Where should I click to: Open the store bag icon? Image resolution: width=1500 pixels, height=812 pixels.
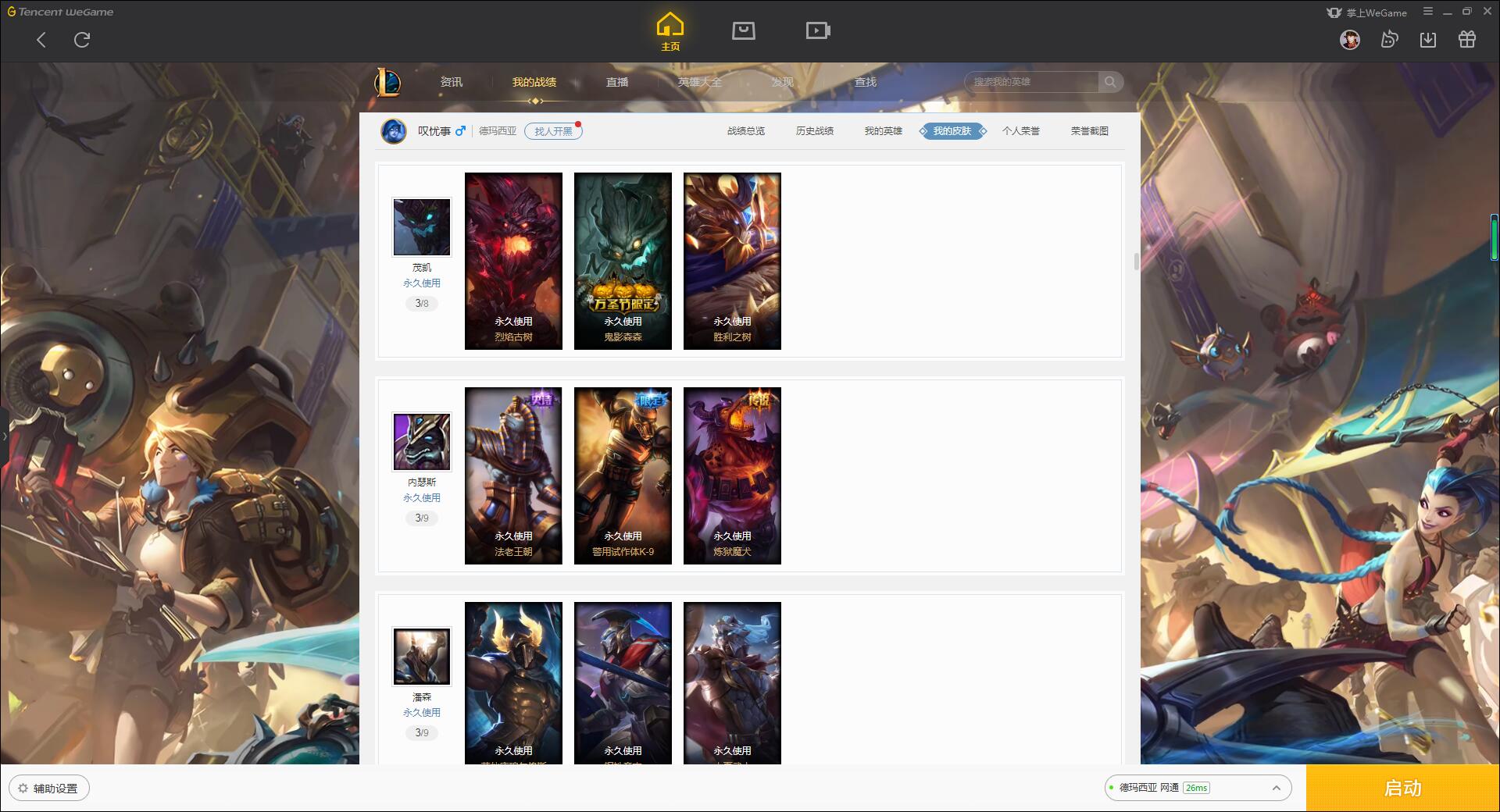744,30
